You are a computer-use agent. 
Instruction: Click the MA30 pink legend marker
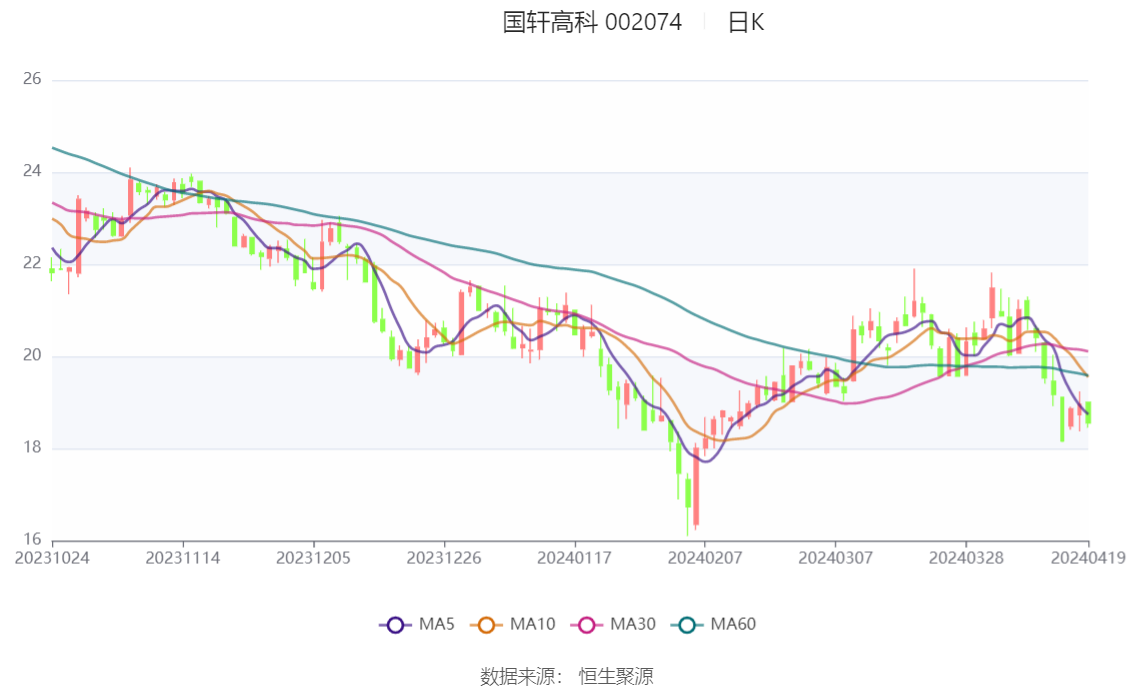(587, 625)
